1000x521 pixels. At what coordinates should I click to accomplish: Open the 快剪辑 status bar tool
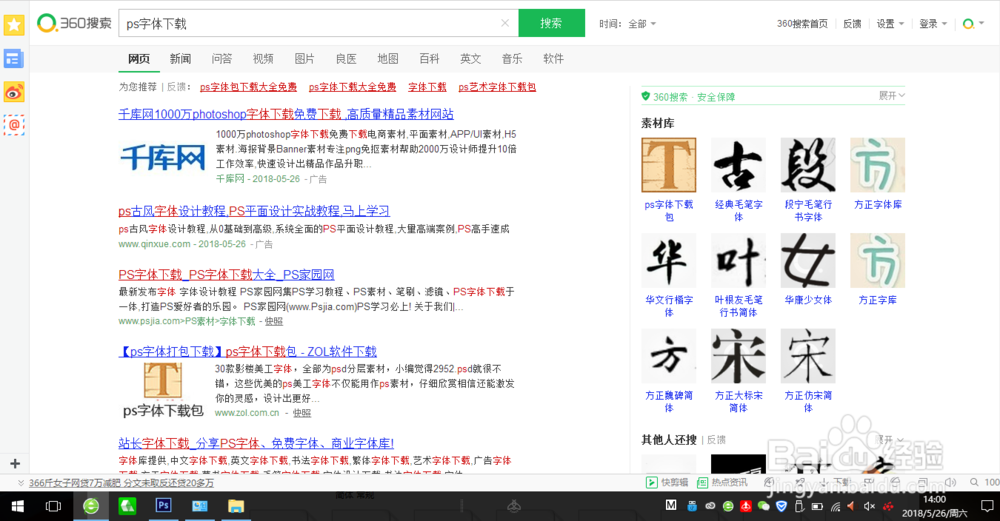667,483
